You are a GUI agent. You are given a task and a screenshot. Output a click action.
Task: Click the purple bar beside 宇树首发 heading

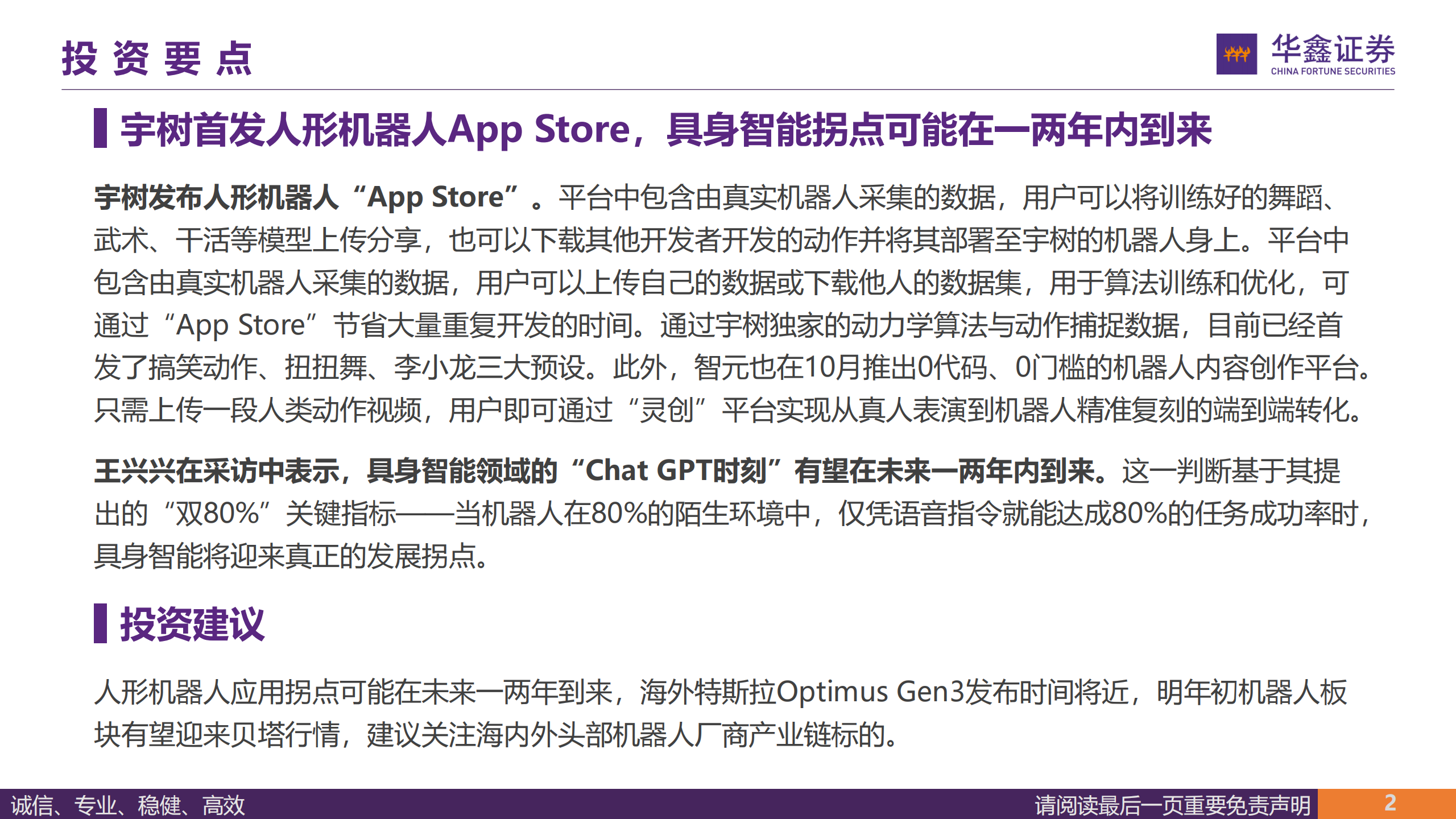(x=100, y=128)
